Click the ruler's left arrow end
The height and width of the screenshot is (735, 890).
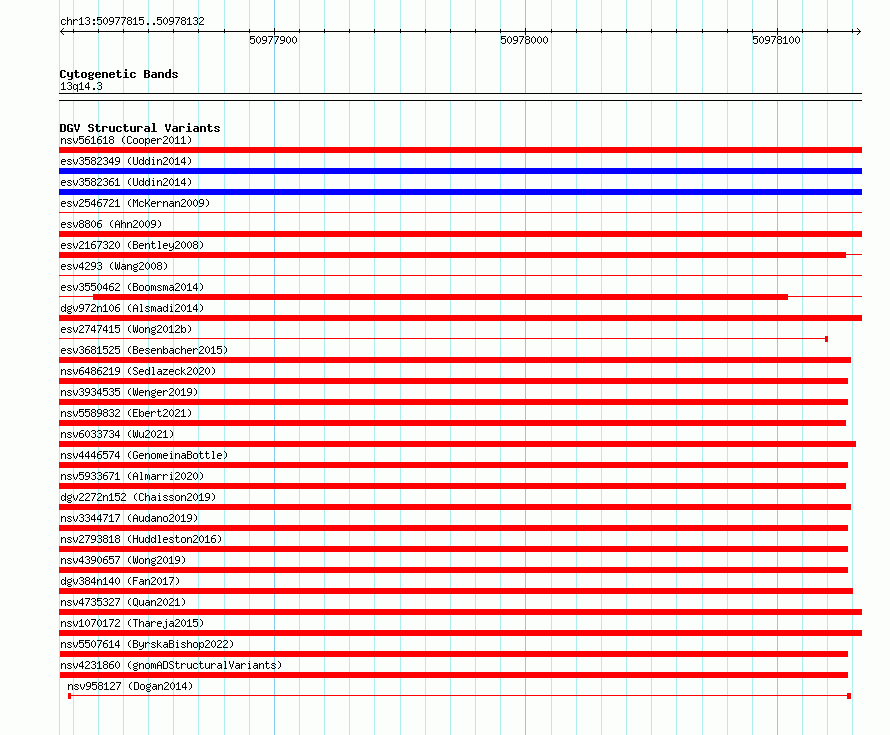[62, 32]
